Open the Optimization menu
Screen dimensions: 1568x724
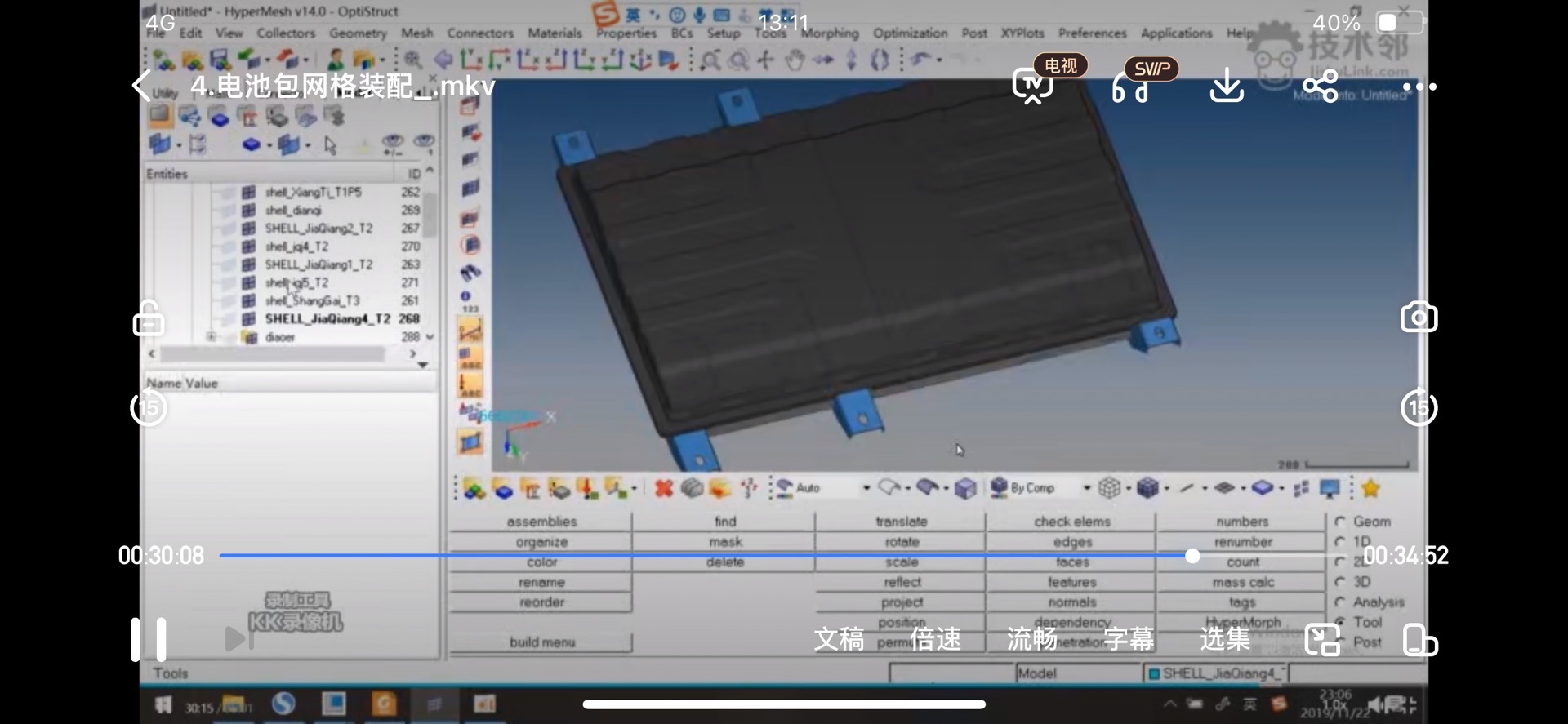pos(910,33)
